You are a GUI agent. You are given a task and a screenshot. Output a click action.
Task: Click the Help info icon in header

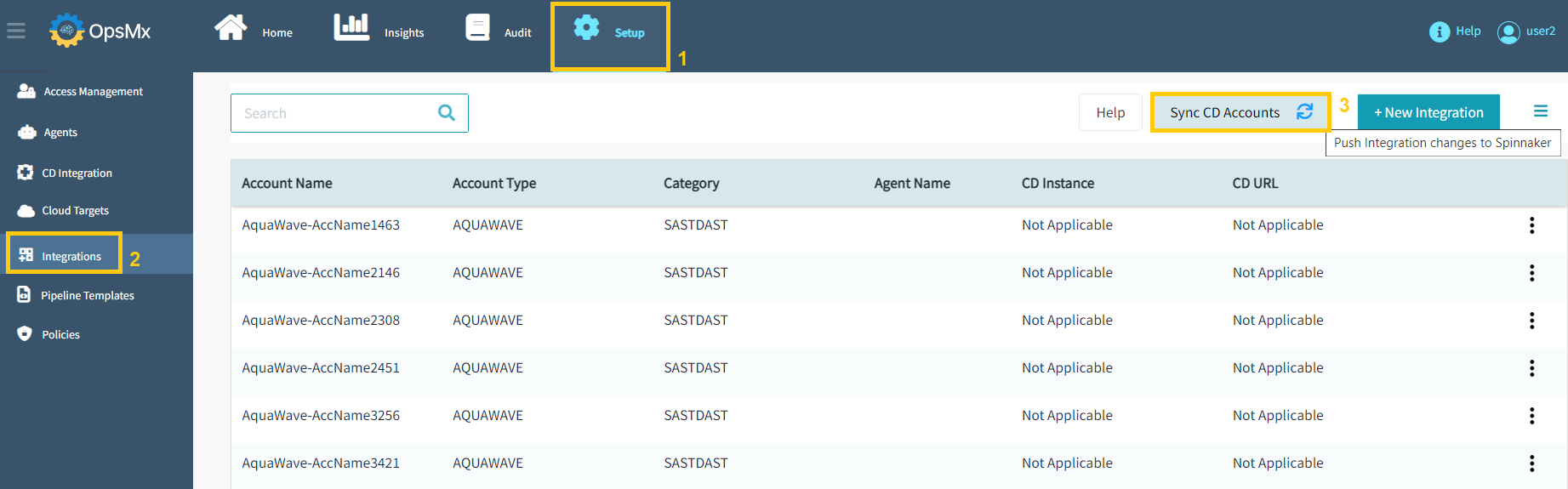pyautogui.click(x=1439, y=31)
